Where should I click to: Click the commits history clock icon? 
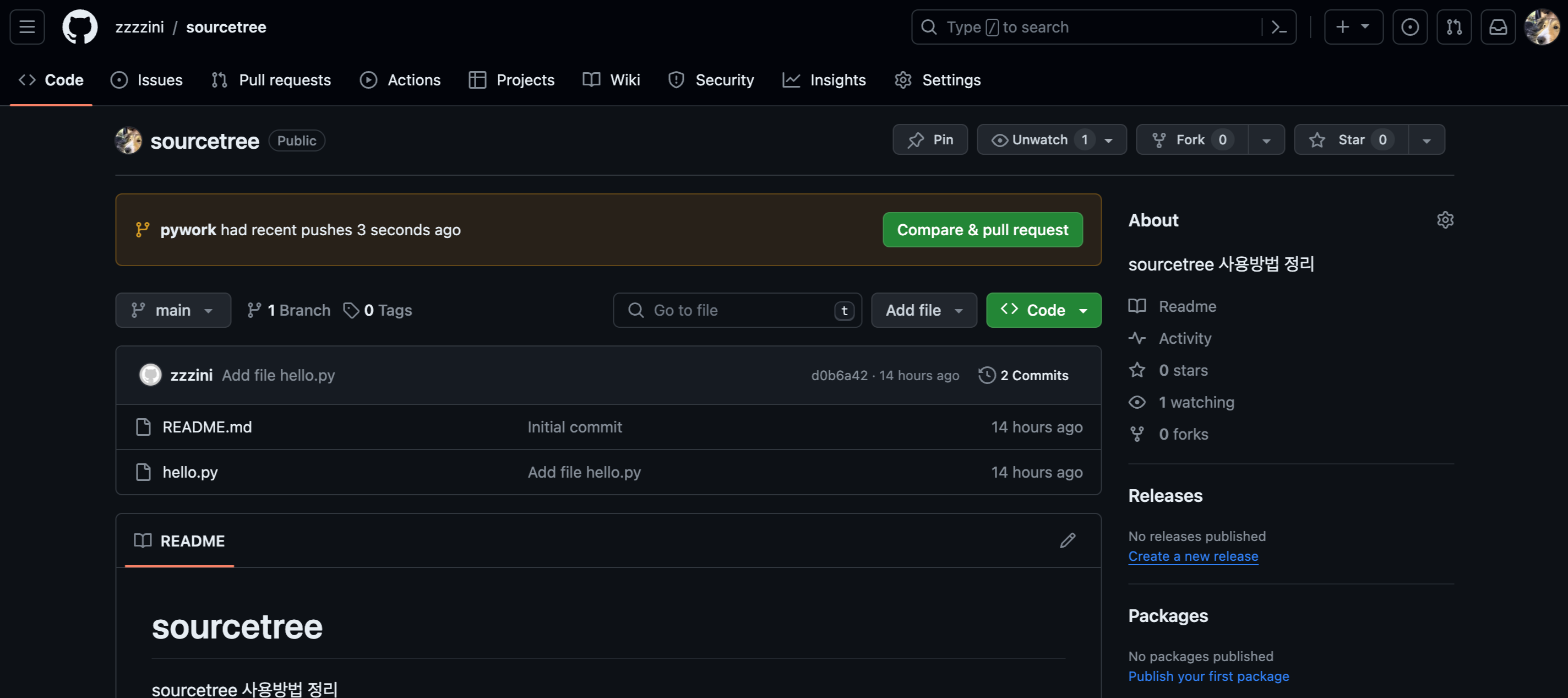tap(987, 375)
